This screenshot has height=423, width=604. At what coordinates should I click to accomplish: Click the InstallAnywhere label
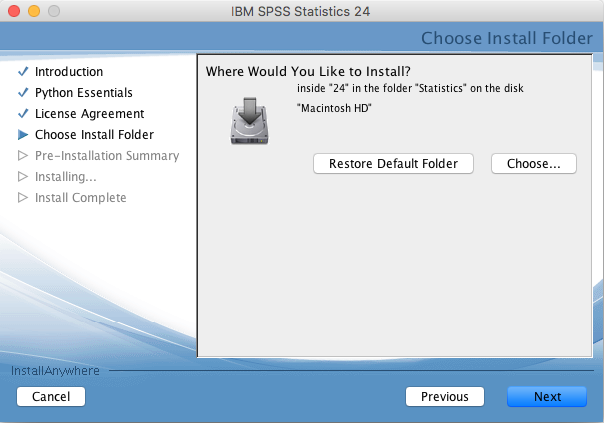tap(55, 371)
